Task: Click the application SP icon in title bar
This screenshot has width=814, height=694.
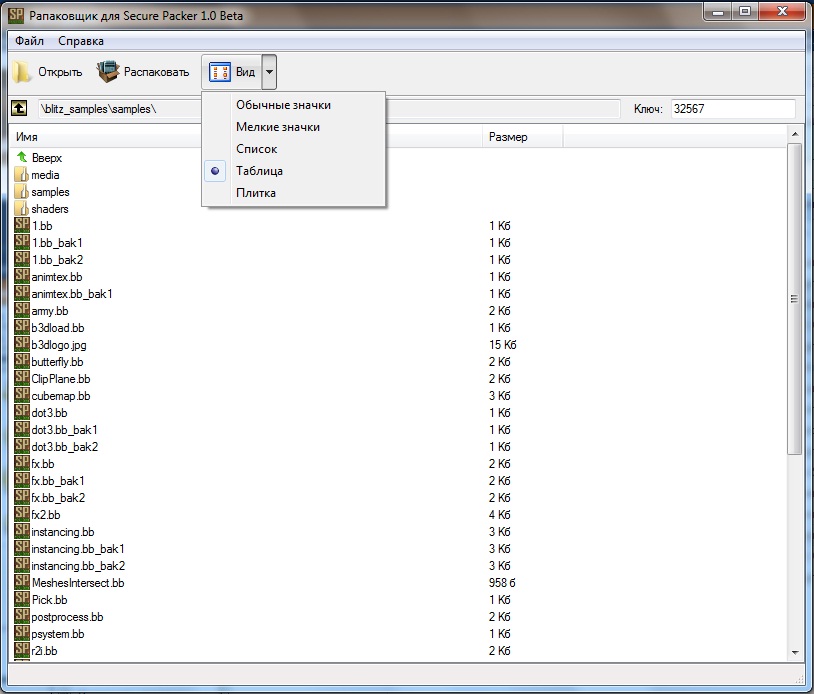Action: (16, 15)
